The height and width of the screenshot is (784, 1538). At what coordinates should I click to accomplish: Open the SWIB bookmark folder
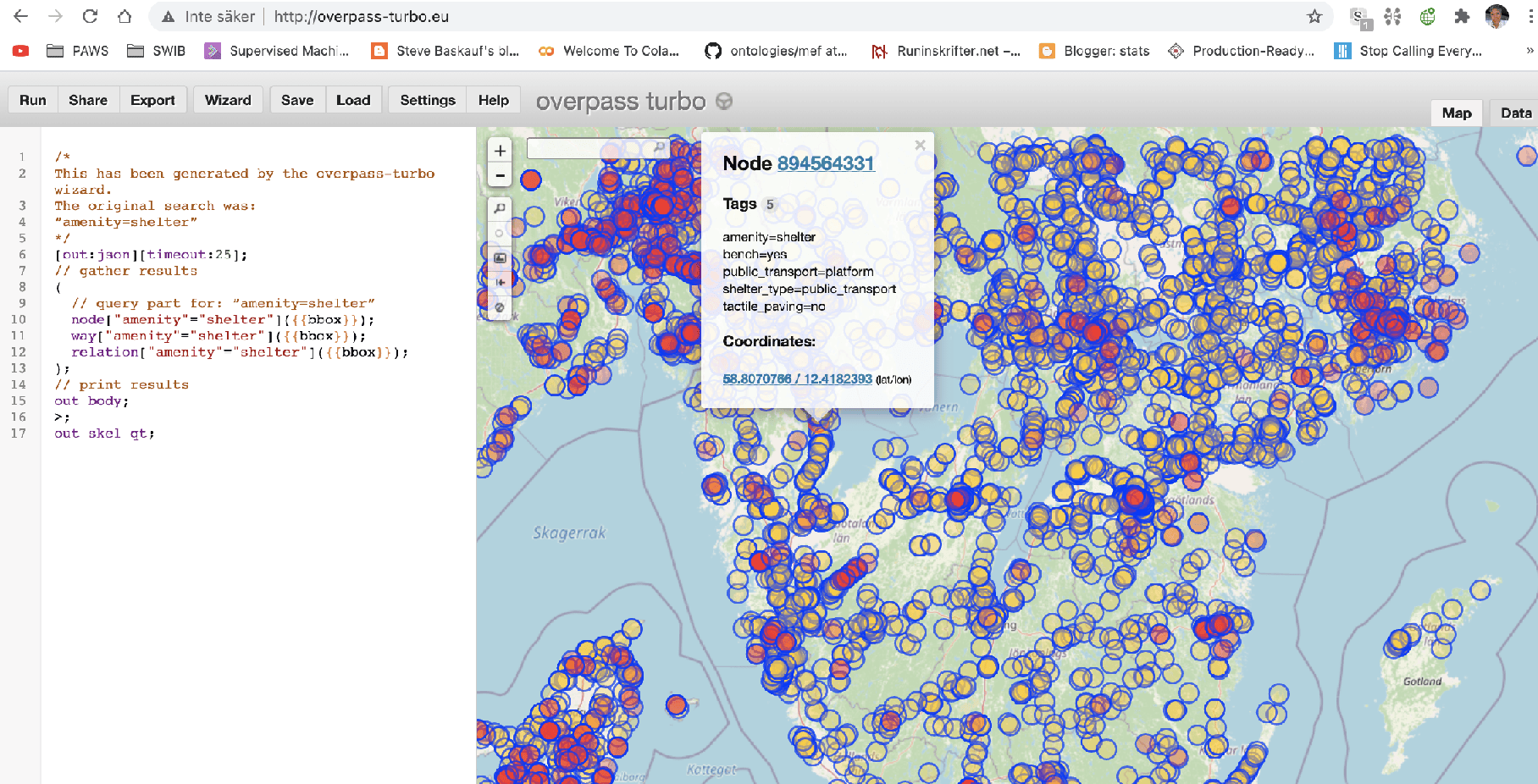pyautogui.click(x=157, y=51)
